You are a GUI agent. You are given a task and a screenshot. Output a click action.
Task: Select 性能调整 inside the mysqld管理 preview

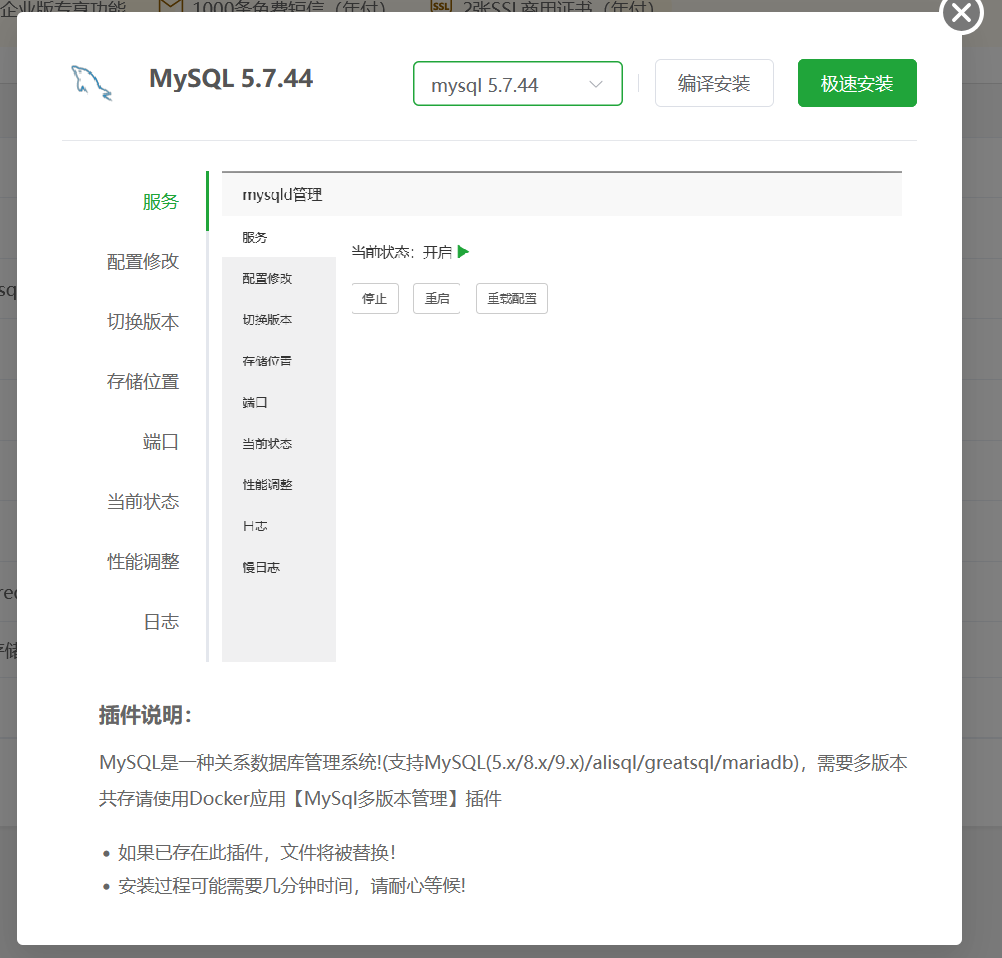click(x=267, y=484)
